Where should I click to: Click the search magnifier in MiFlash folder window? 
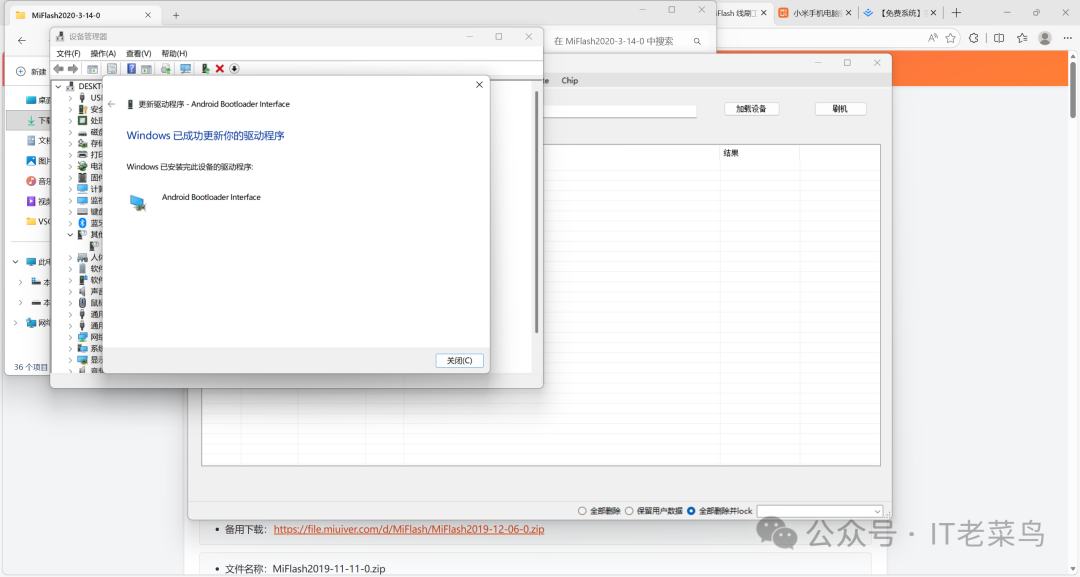pyautogui.click(x=697, y=41)
